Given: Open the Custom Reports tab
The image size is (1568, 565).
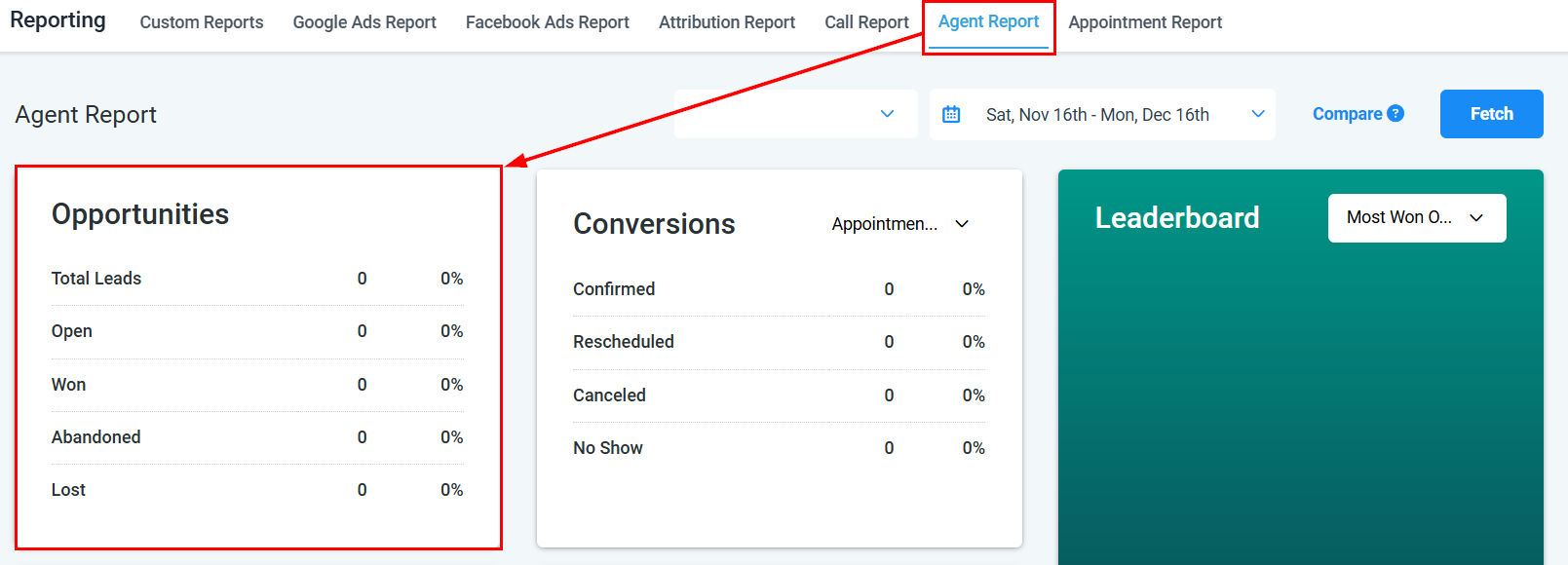Looking at the screenshot, I should pyautogui.click(x=202, y=22).
